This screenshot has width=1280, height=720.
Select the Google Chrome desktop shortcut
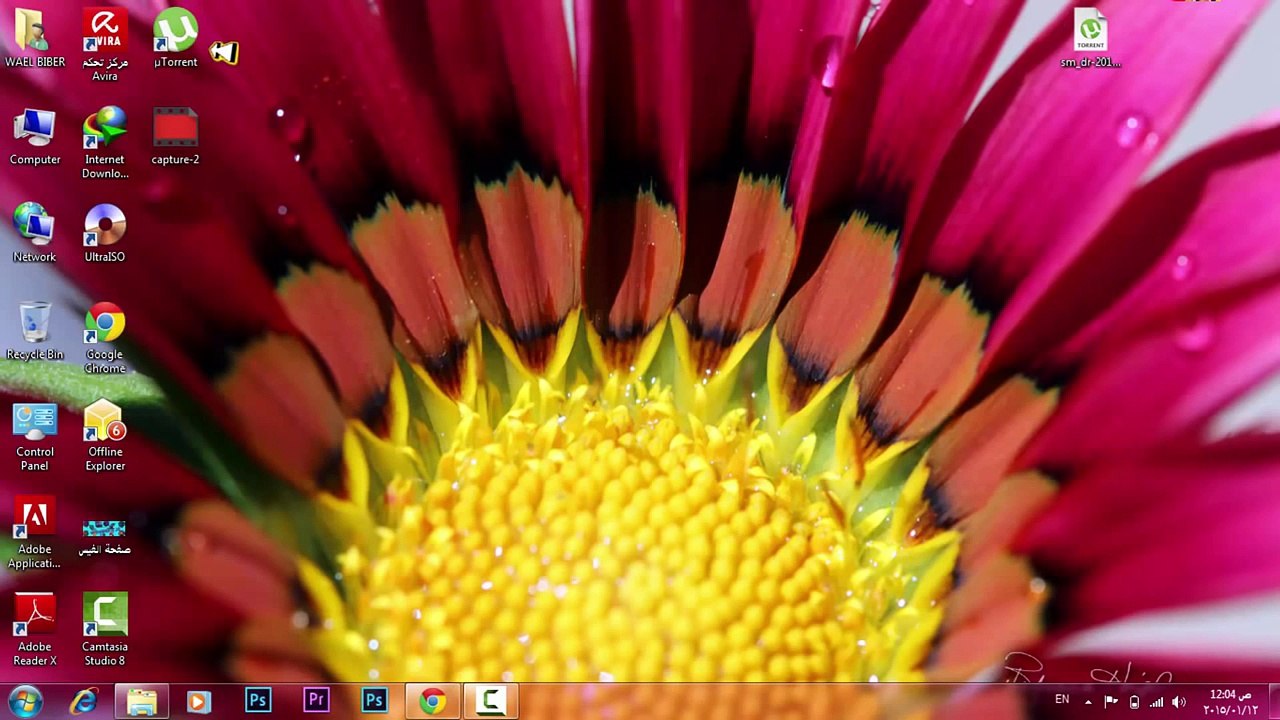[105, 338]
